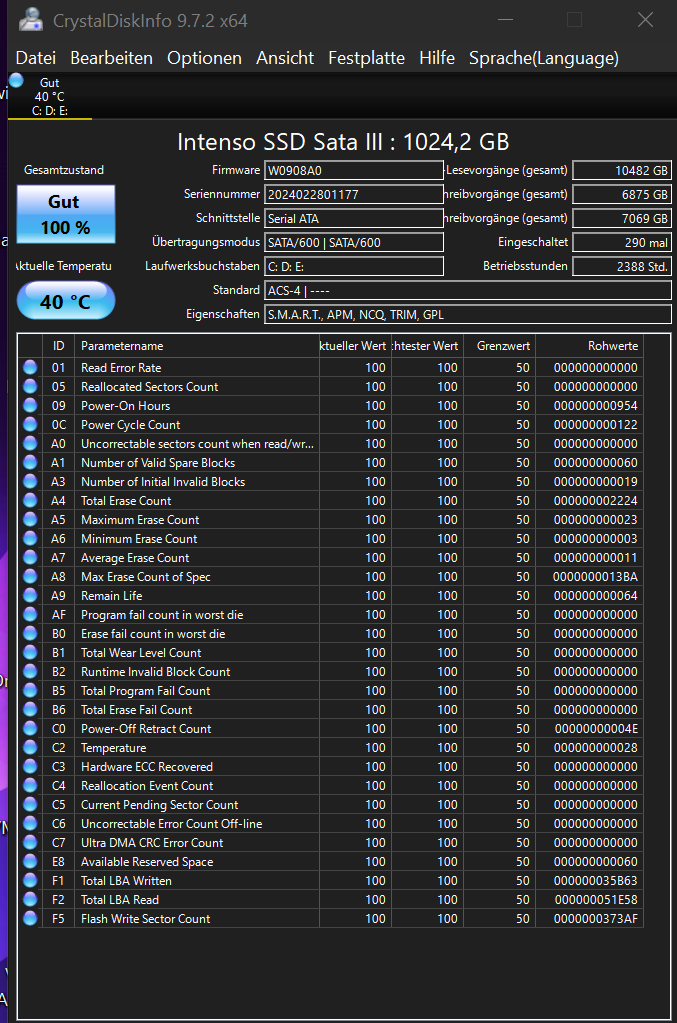Click status icon of Power-Off Retract Count row
The image size is (677, 1023).
(x=30, y=728)
